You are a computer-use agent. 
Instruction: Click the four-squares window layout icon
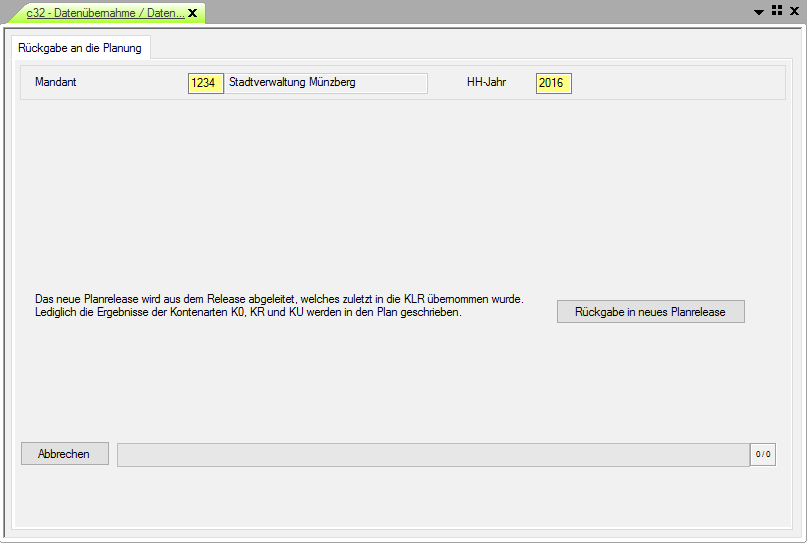(776, 11)
